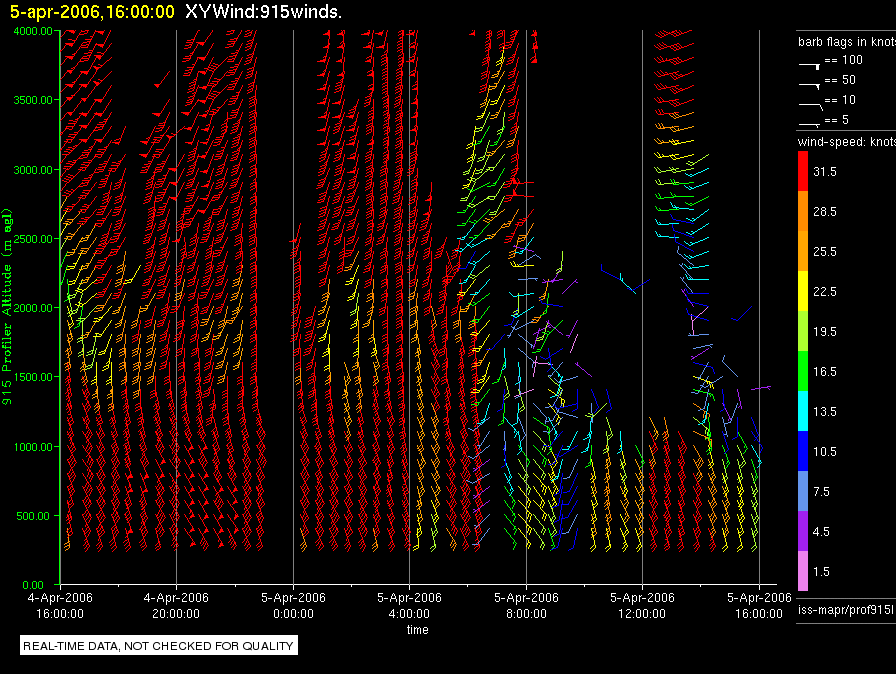Select the 10-knot barb symbol in legend

(809, 102)
